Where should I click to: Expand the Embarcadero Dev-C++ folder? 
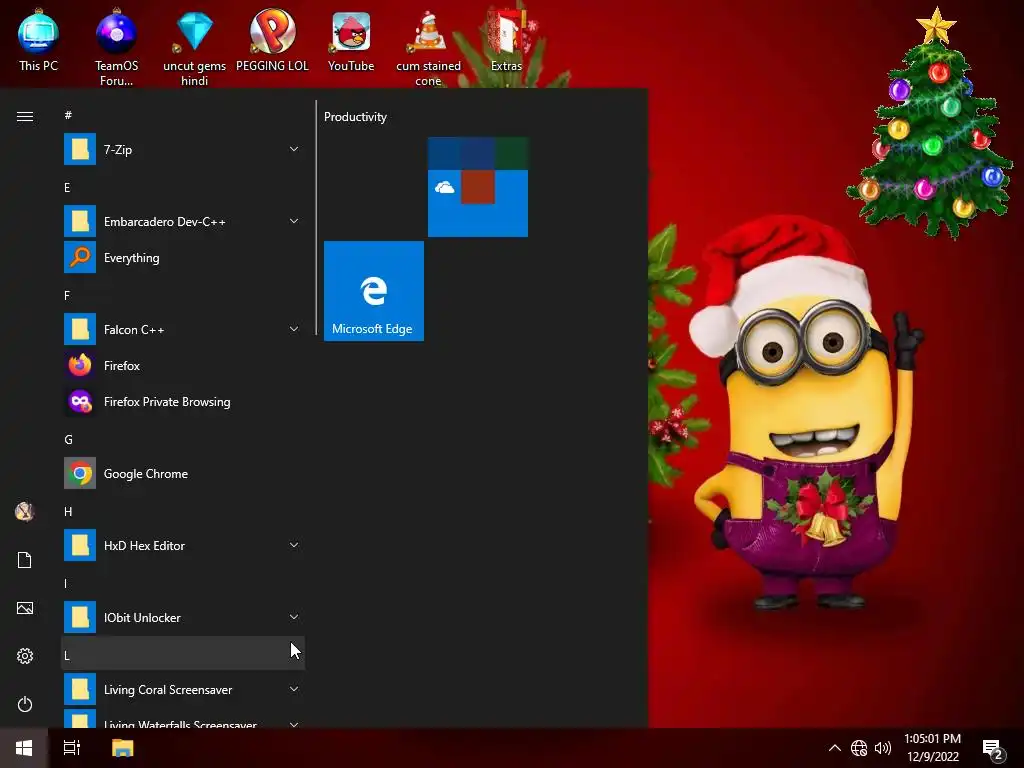coord(183,221)
